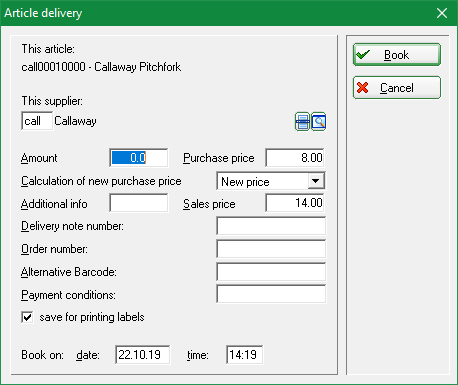Select the Book on date field
Image resolution: width=458 pixels, height=385 pixels.
click(143, 355)
